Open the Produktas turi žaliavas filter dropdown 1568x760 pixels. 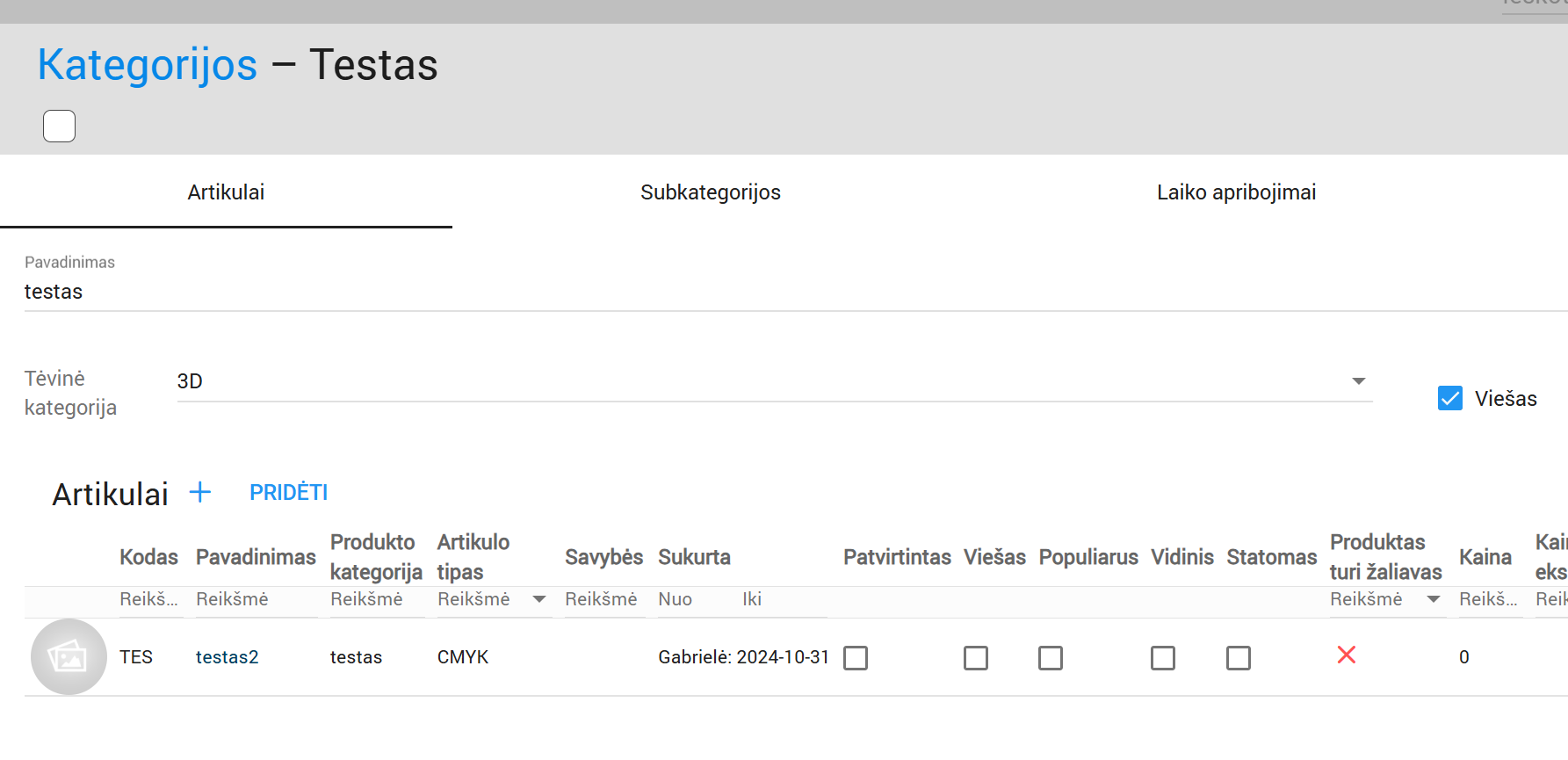point(1433,599)
